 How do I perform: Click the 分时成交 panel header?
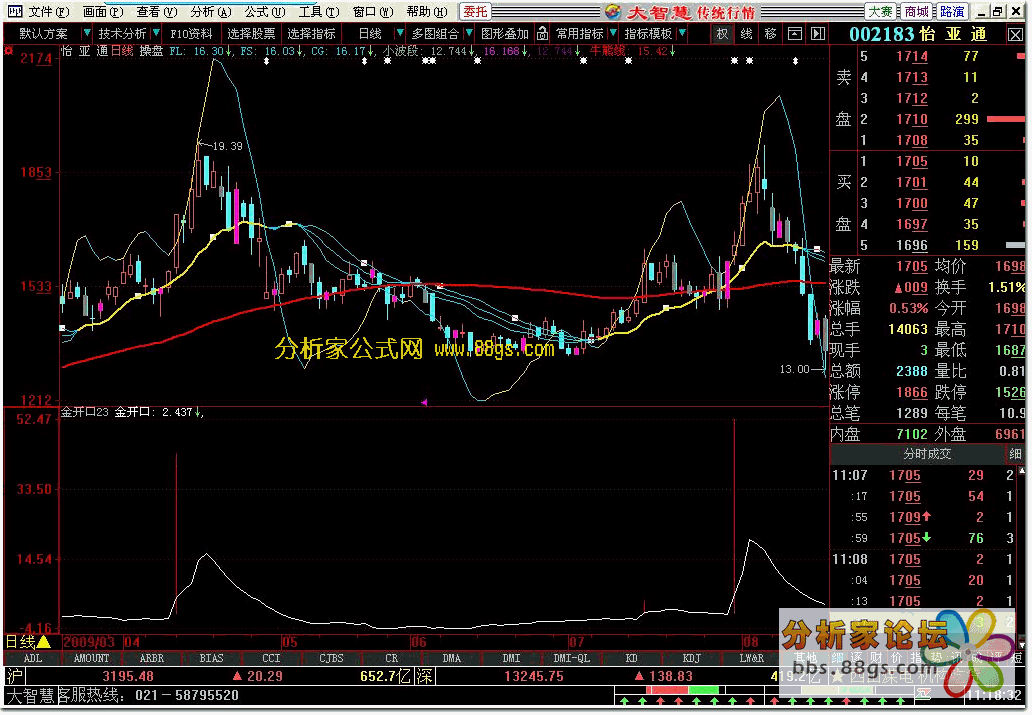pos(927,454)
